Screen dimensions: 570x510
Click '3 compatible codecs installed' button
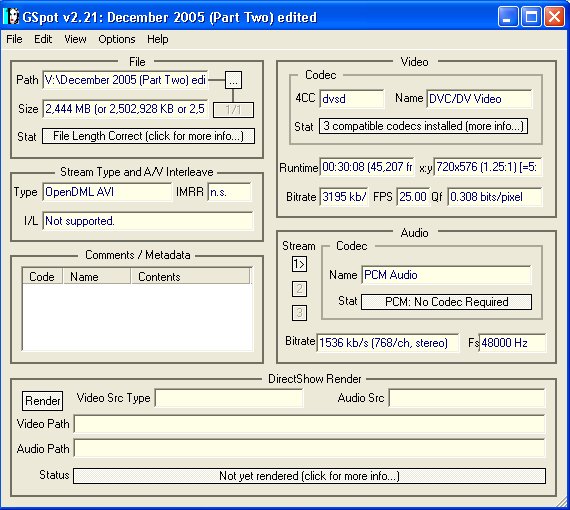point(424,126)
